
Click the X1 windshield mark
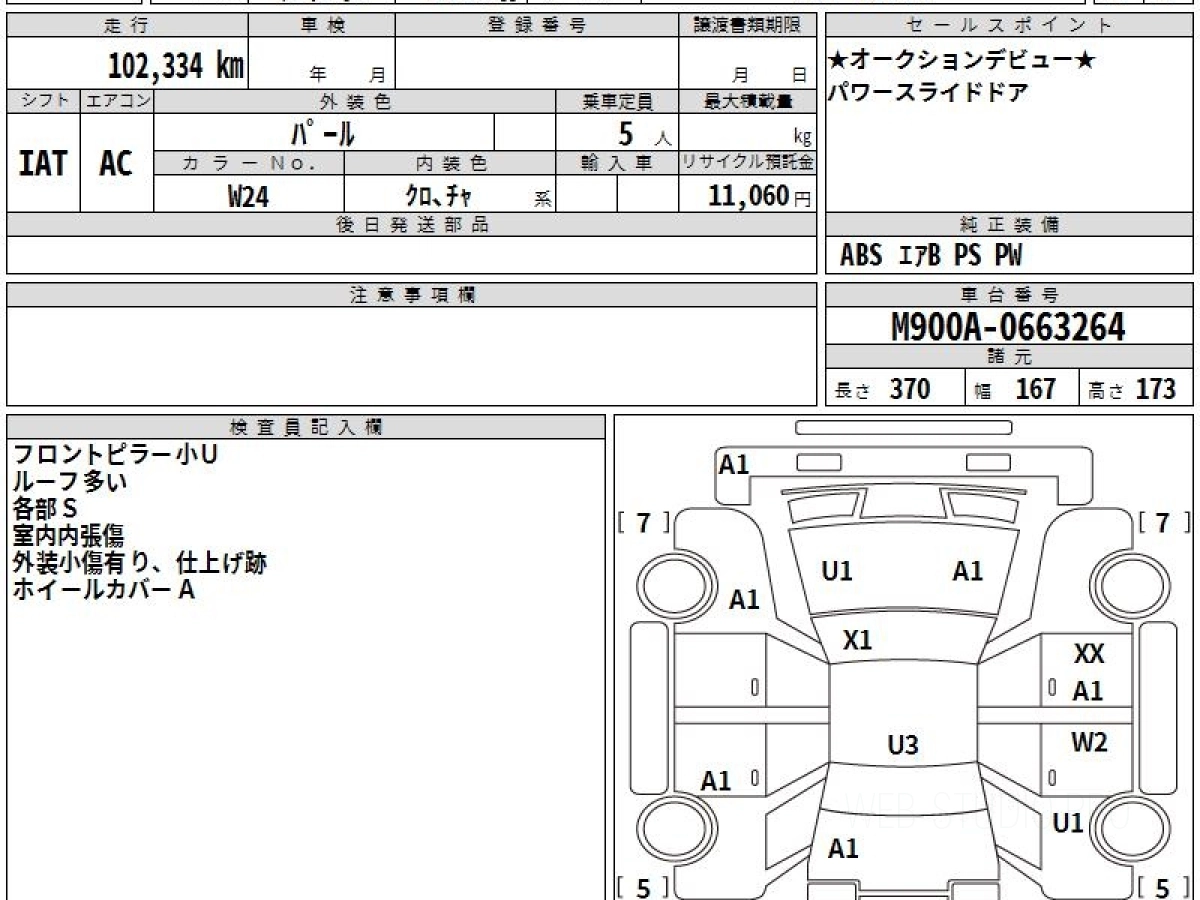click(x=857, y=640)
